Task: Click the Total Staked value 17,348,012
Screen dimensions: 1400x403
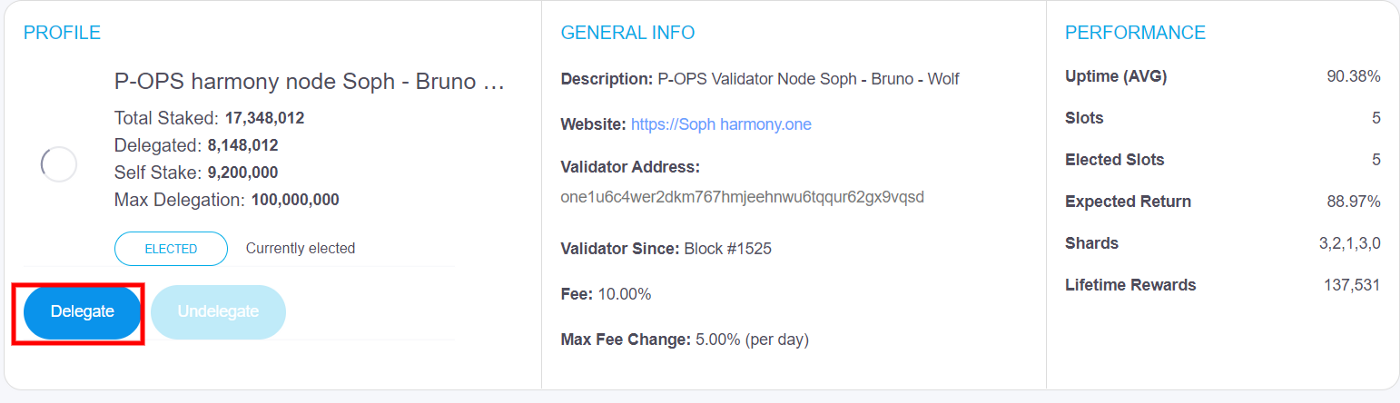Action: tap(264, 118)
